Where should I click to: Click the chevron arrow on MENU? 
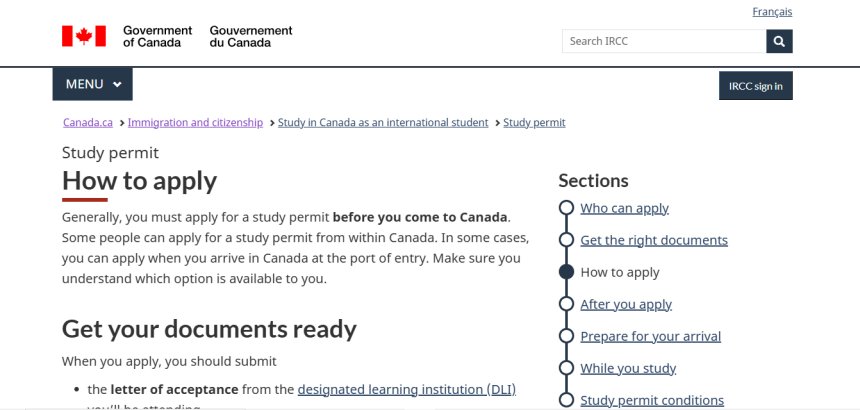[x=117, y=85]
